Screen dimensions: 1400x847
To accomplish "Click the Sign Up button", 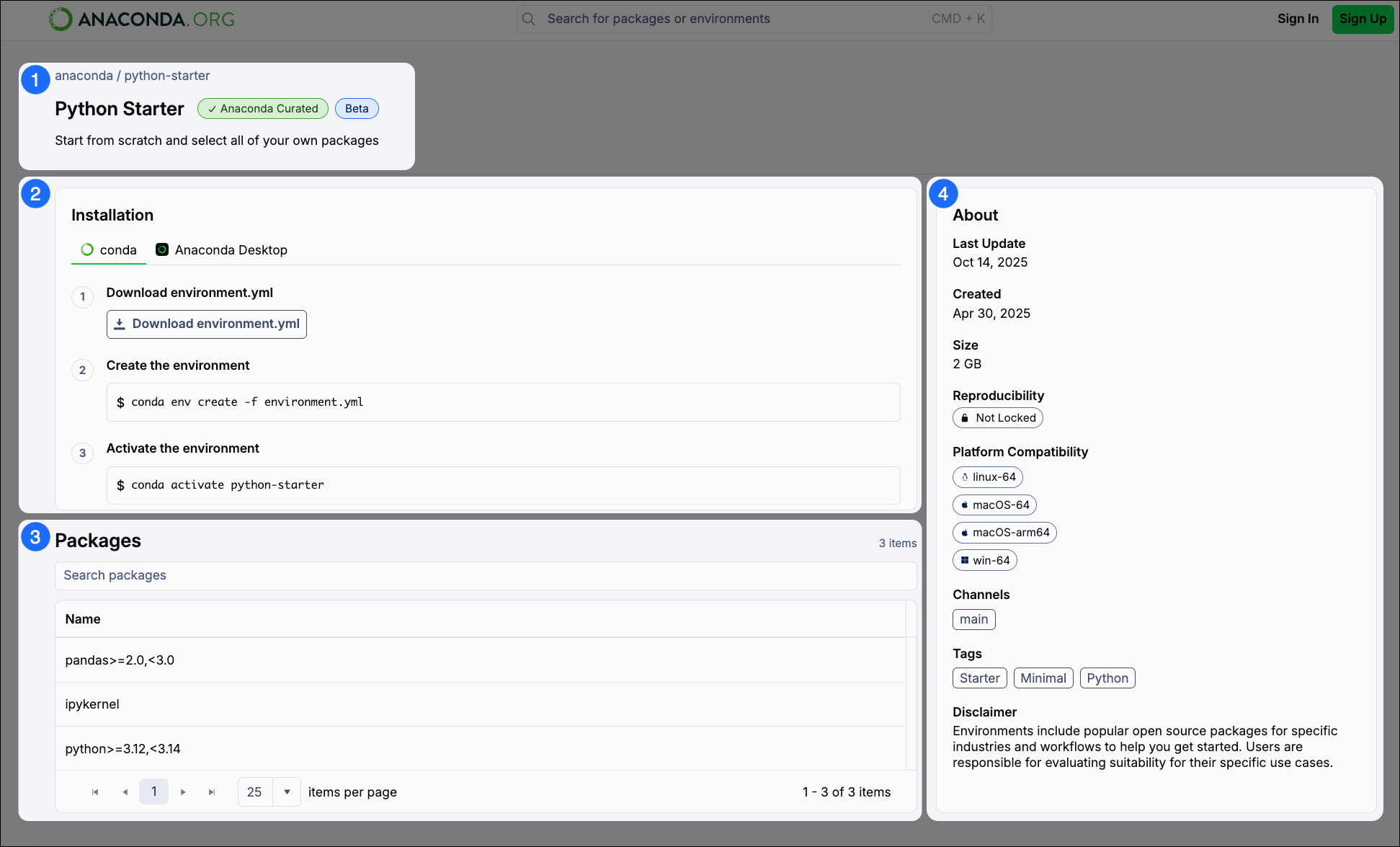I will coord(1363,19).
